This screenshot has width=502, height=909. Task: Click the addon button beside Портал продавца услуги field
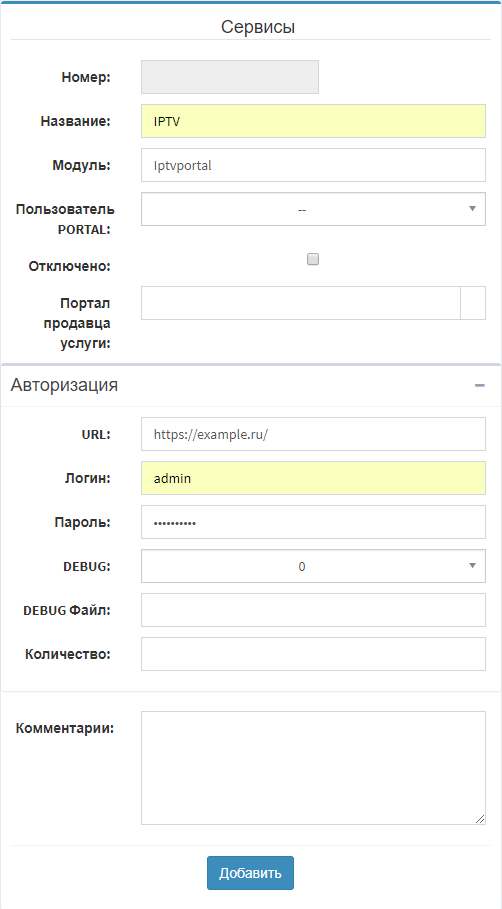[x=473, y=303]
